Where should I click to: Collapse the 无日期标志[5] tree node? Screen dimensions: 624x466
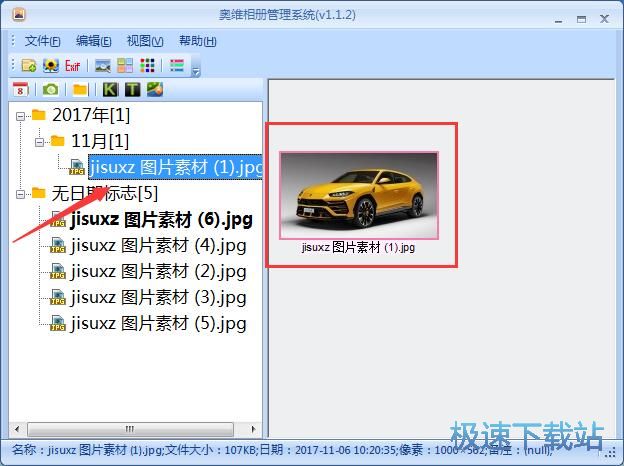click(x=22, y=193)
